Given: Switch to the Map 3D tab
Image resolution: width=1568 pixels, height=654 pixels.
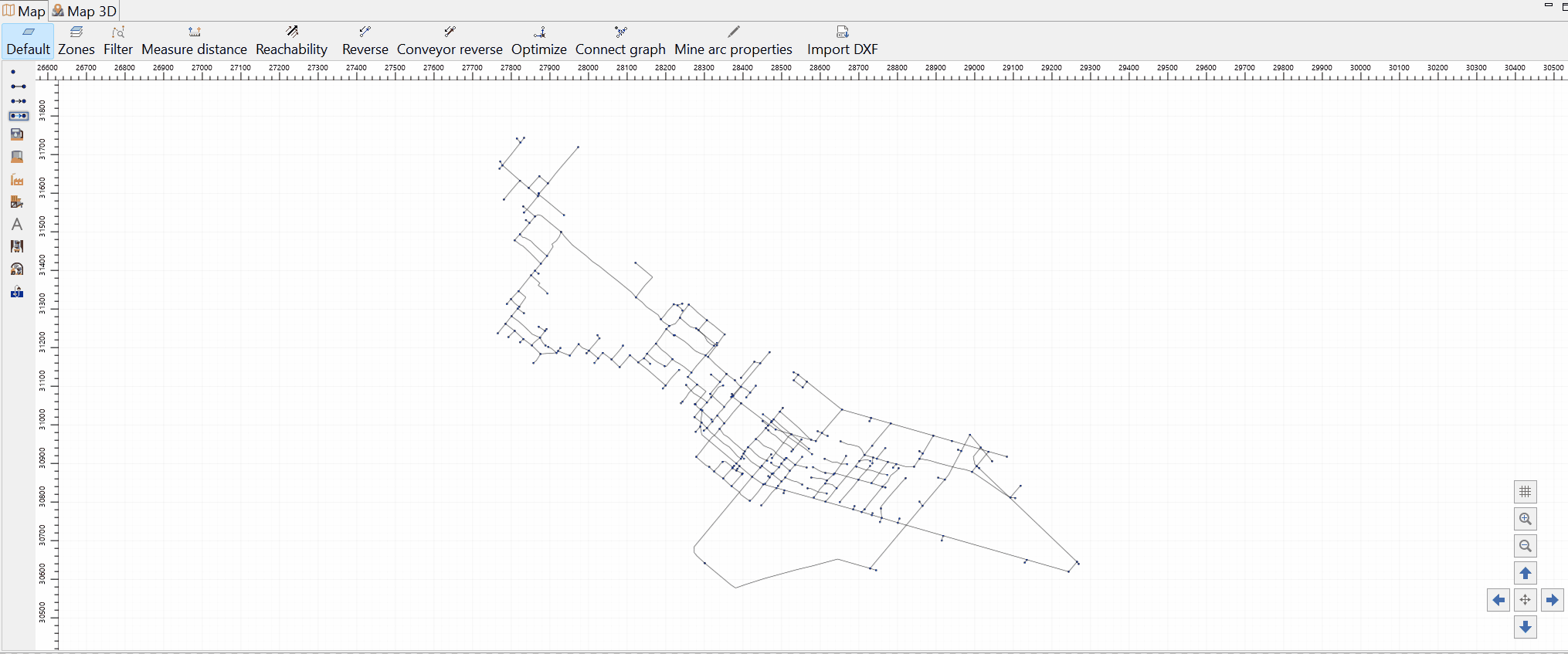Looking at the screenshot, I should pyautogui.click(x=84, y=11).
